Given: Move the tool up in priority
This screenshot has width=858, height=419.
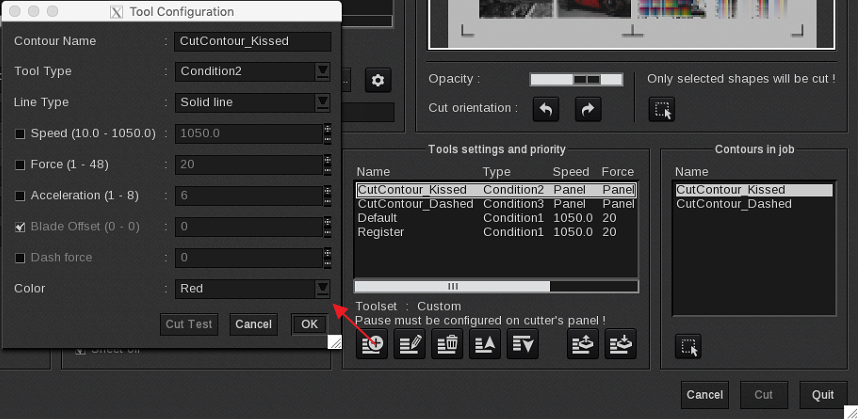Looking at the screenshot, I should point(485,345).
